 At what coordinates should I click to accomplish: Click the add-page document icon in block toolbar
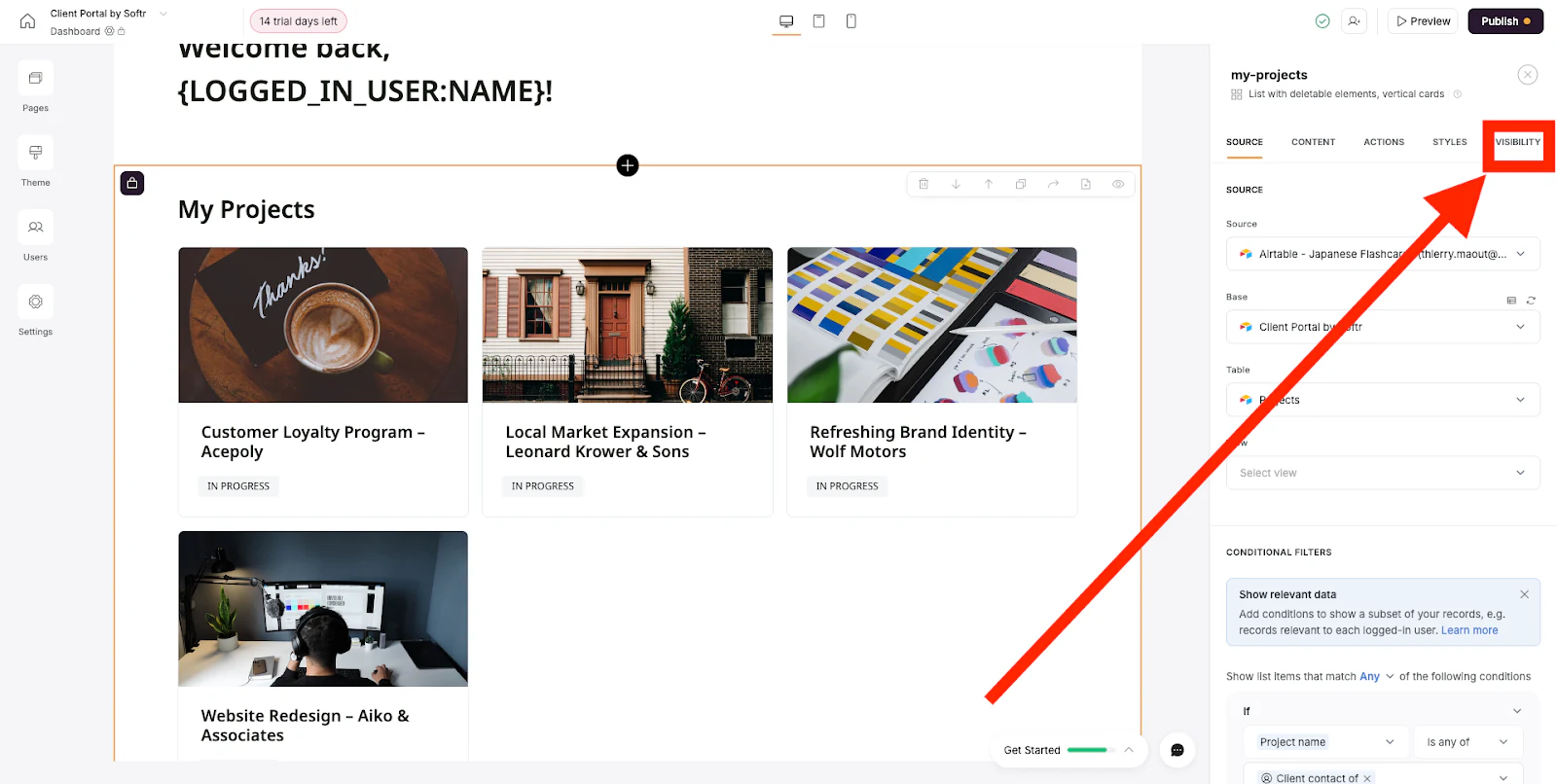click(1086, 184)
